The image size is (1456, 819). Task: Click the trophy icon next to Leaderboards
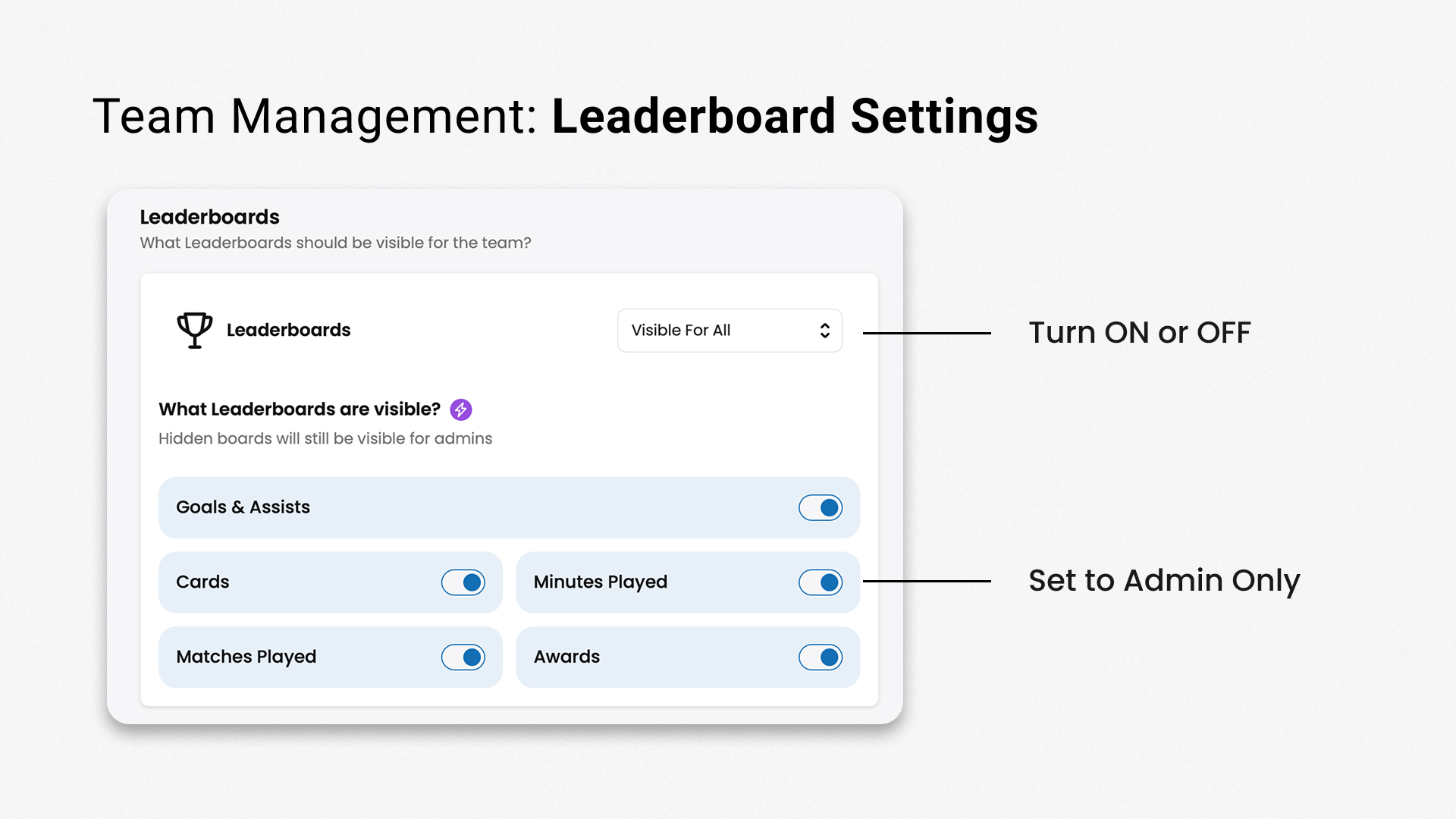coord(195,331)
